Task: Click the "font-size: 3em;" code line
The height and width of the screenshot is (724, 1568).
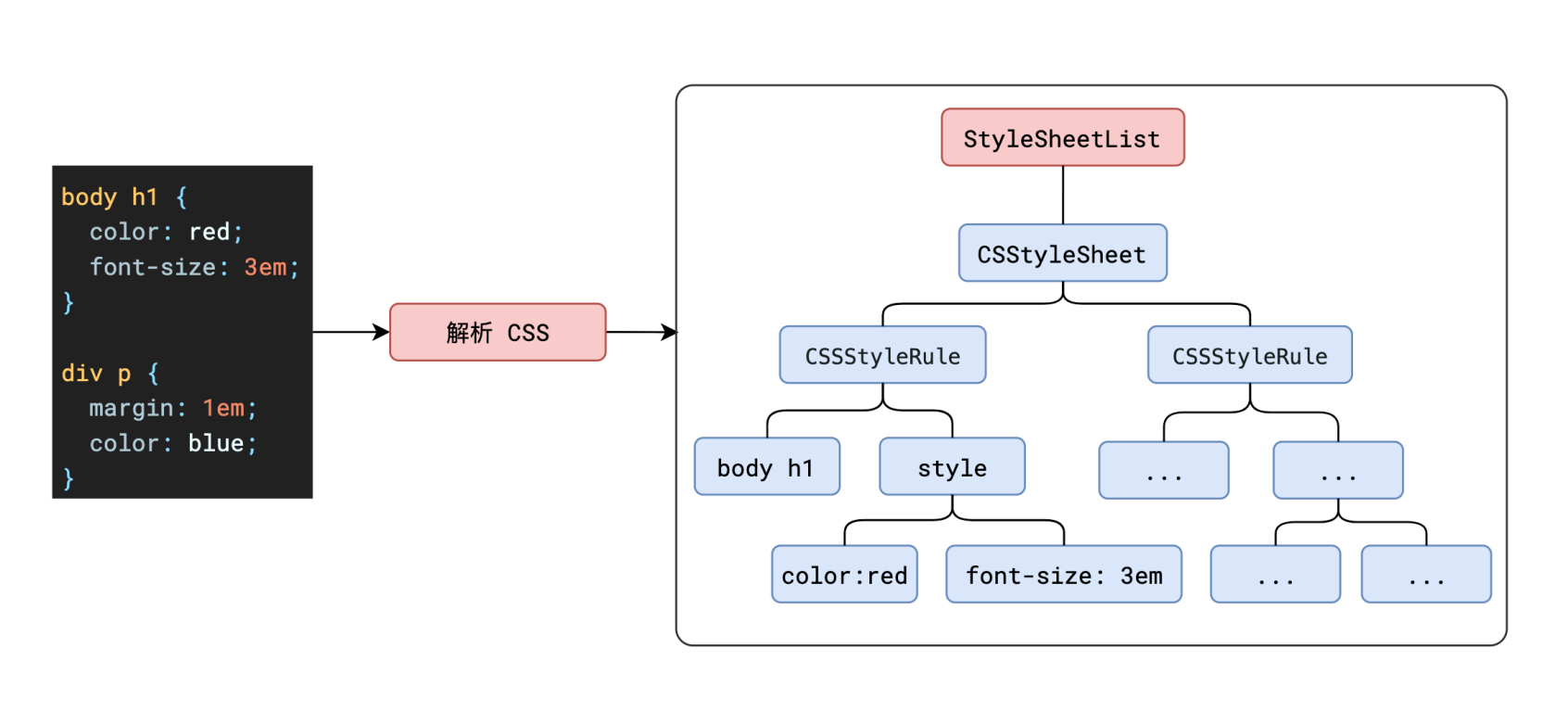Action: click(x=194, y=267)
